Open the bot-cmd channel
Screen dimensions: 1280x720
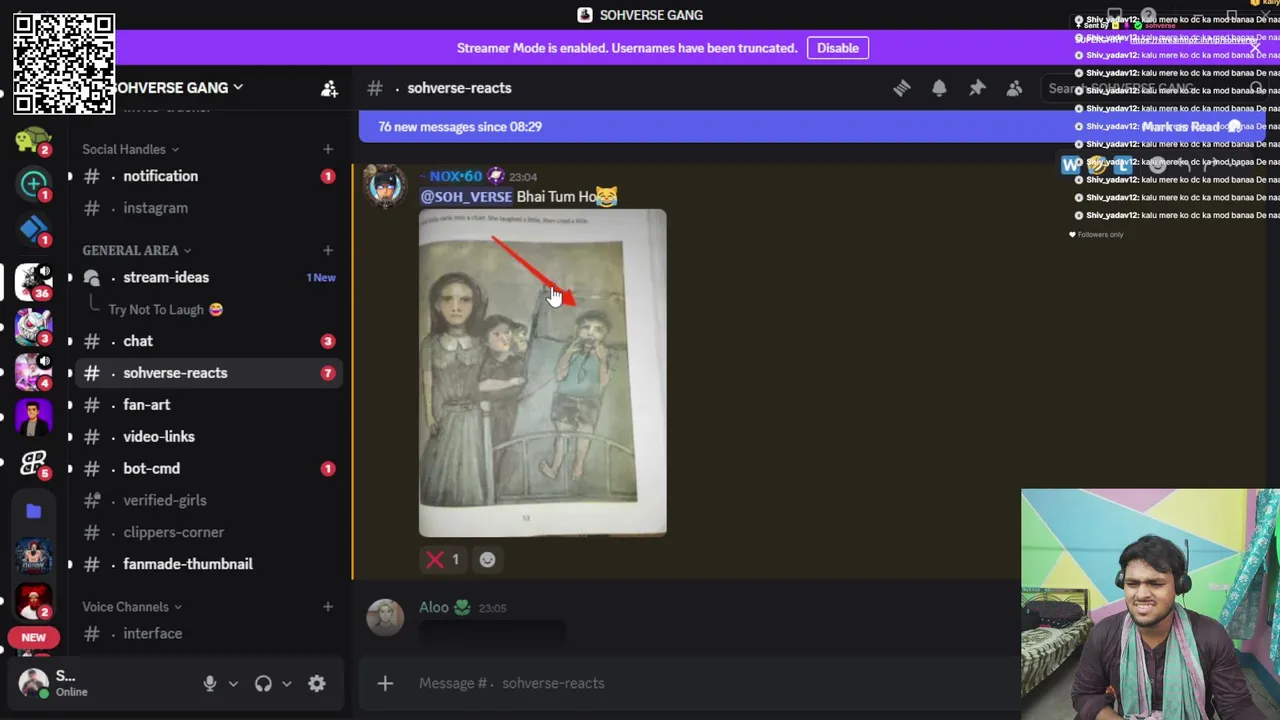pyautogui.click(x=209, y=469)
